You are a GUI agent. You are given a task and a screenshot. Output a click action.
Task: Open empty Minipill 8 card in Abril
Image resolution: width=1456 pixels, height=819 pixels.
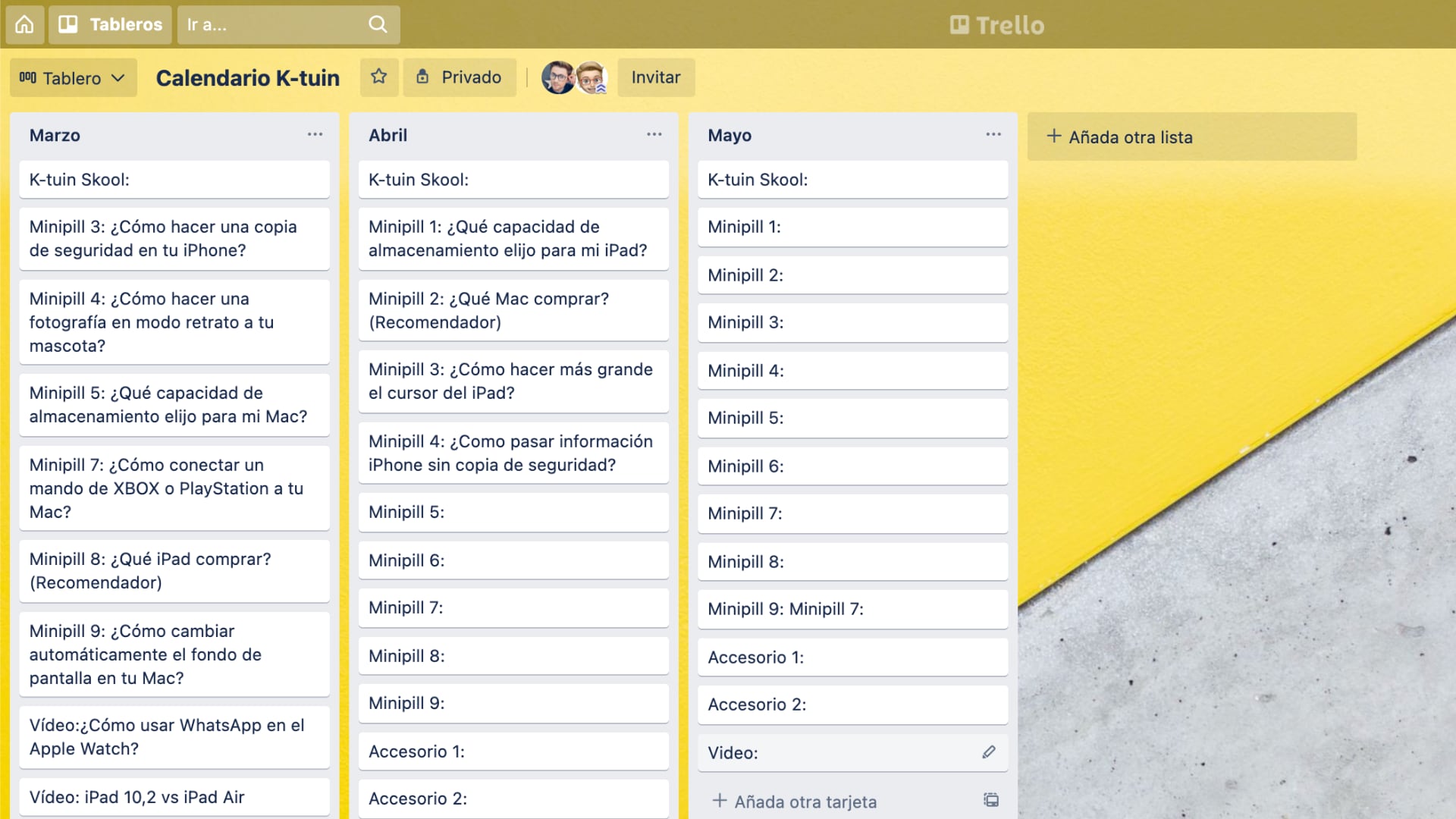(x=513, y=655)
